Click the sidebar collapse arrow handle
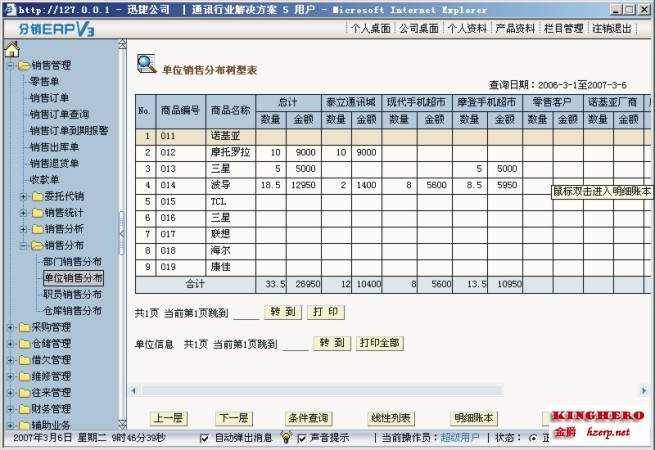 122,234
